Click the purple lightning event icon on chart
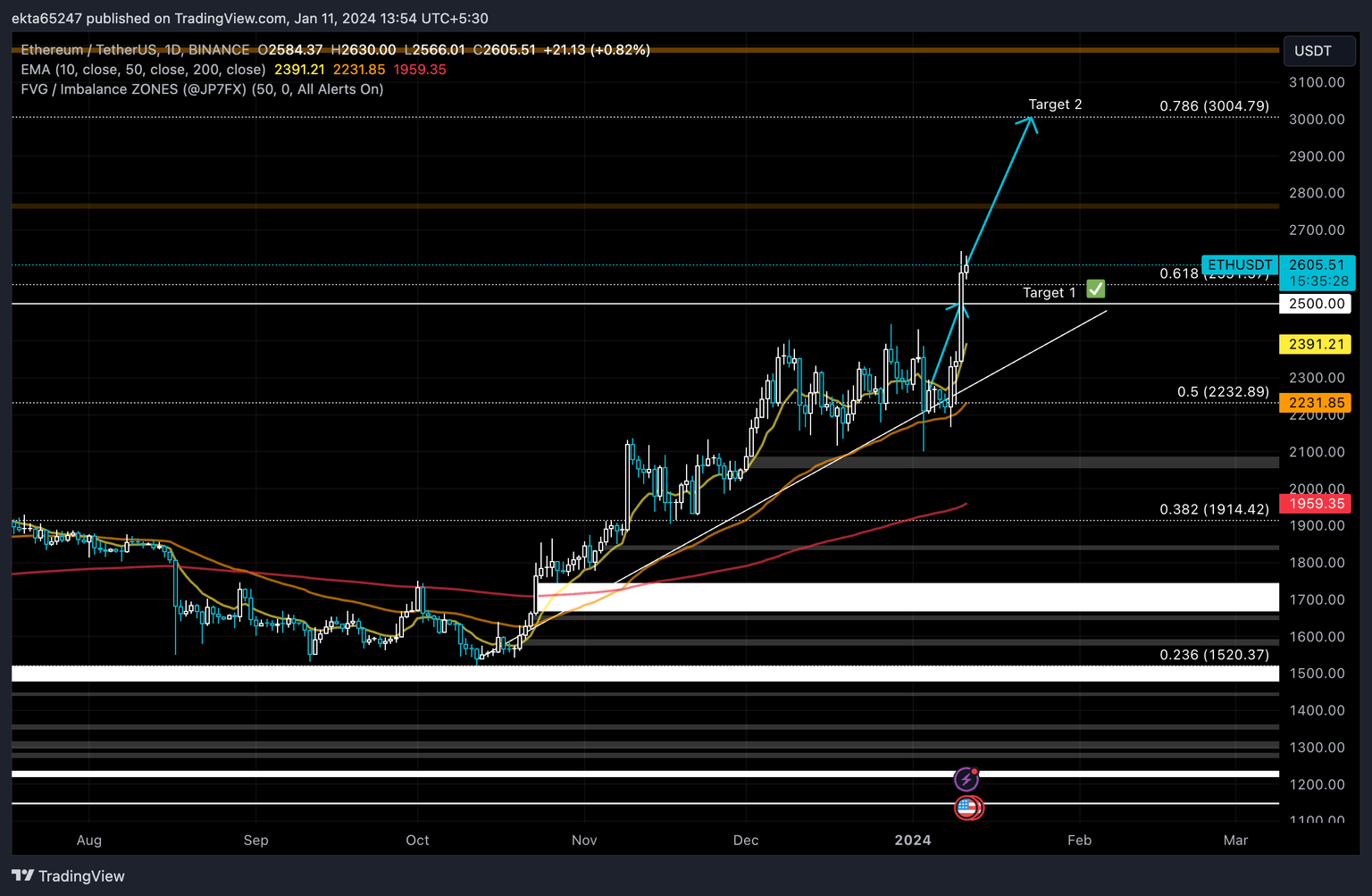This screenshot has width=1372, height=896. (967, 779)
